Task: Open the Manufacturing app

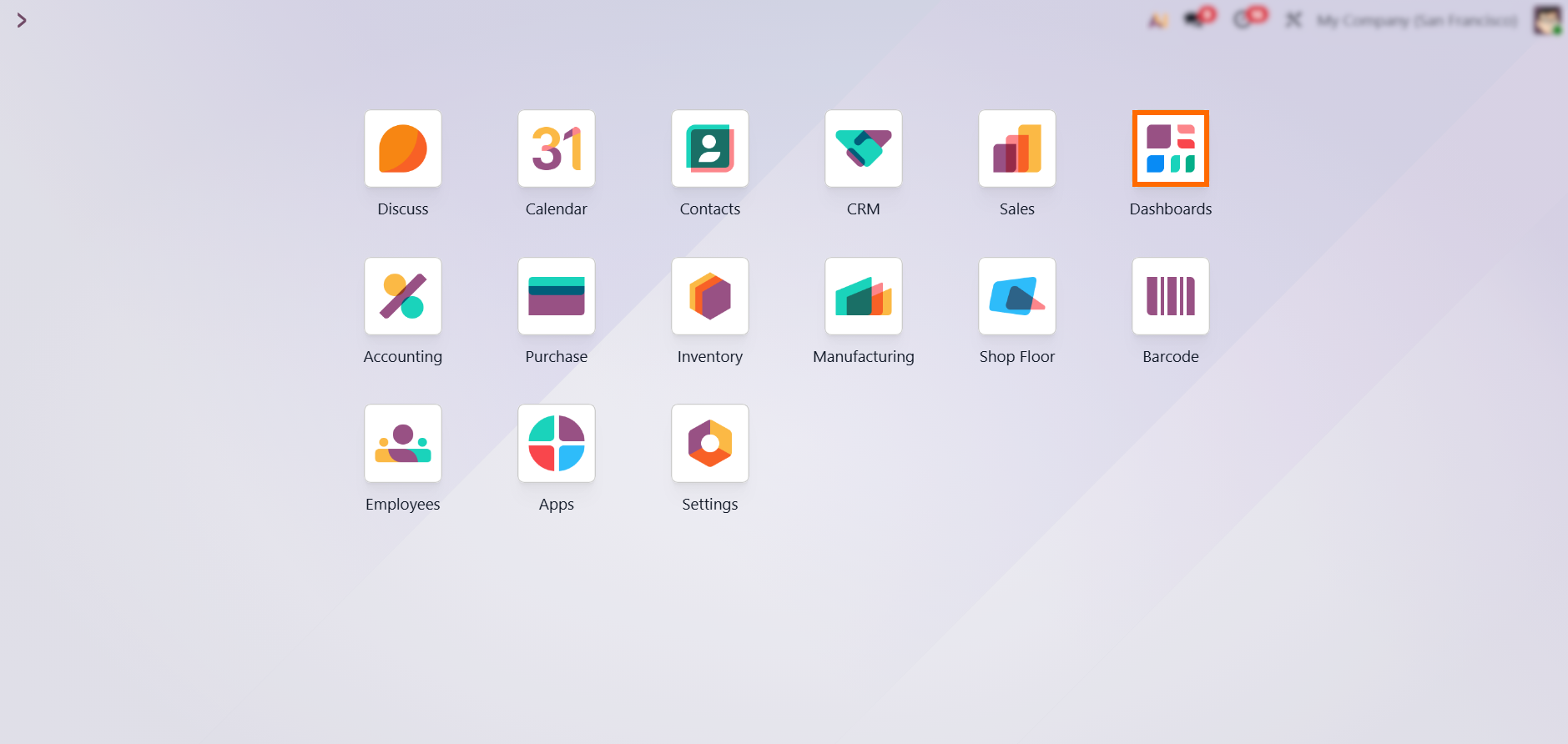Action: pyautogui.click(x=863, y=297)
